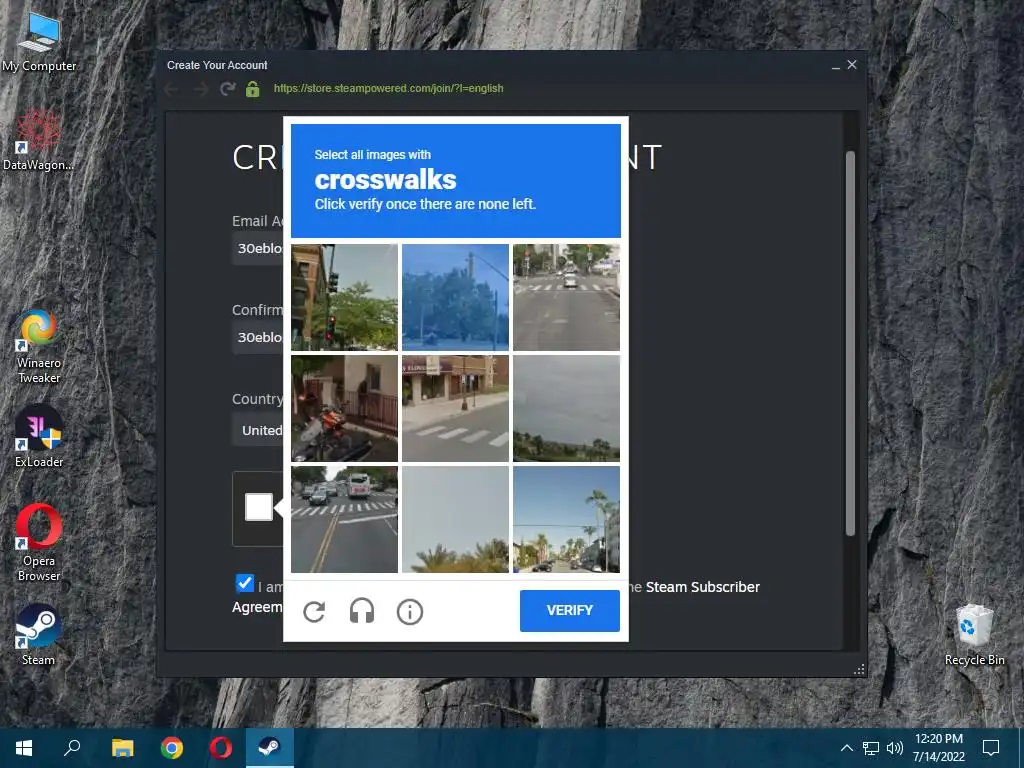Switch to audio captcha challenge
Screen dimensions: 1024x768
tap(362, 611)
